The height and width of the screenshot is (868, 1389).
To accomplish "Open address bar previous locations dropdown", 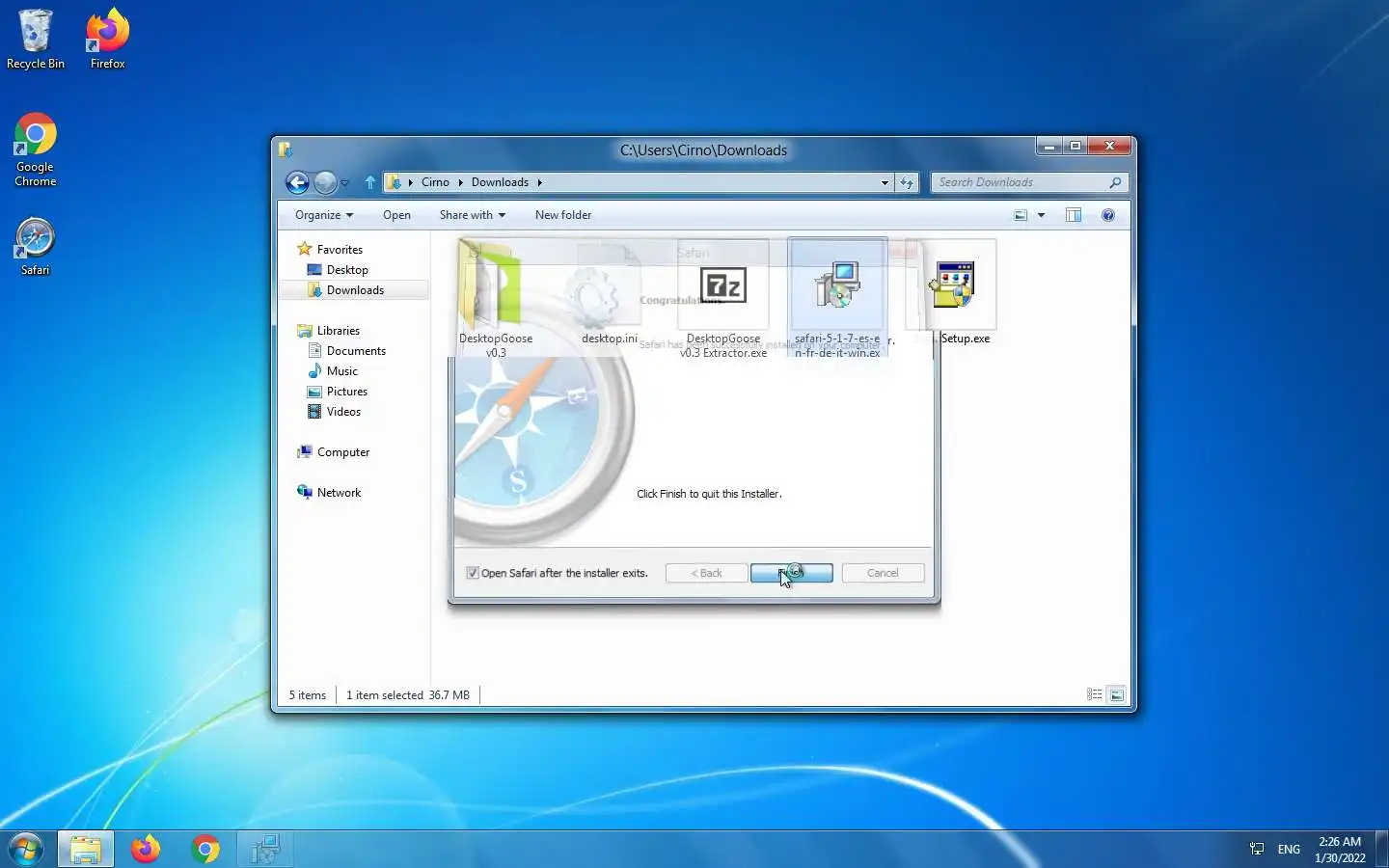I will 885,182.
